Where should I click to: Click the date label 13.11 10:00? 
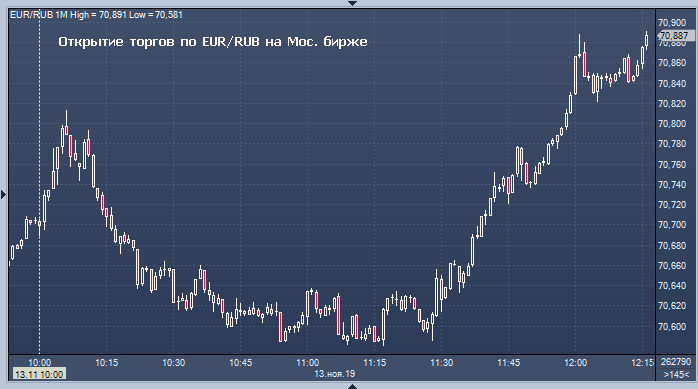pyautogui.click(x=39, y=374)
